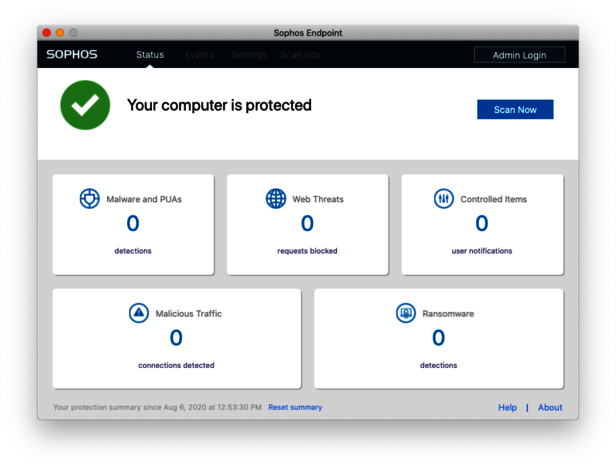Viewport: 616px width, 469px height.
Task: Minimize the Sophos Endpoint window
Action: 60,33
